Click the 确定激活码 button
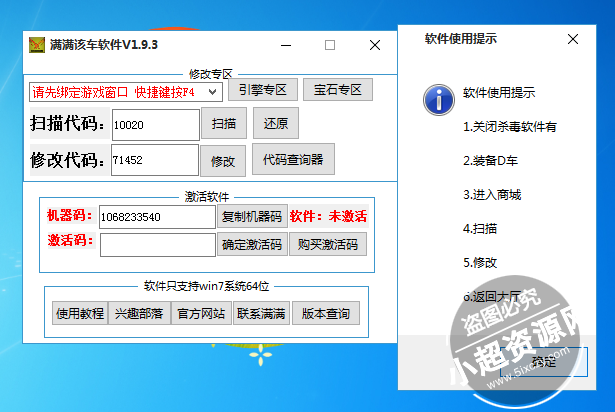Screen dimensions: 615x412 [x=252, y=244]
